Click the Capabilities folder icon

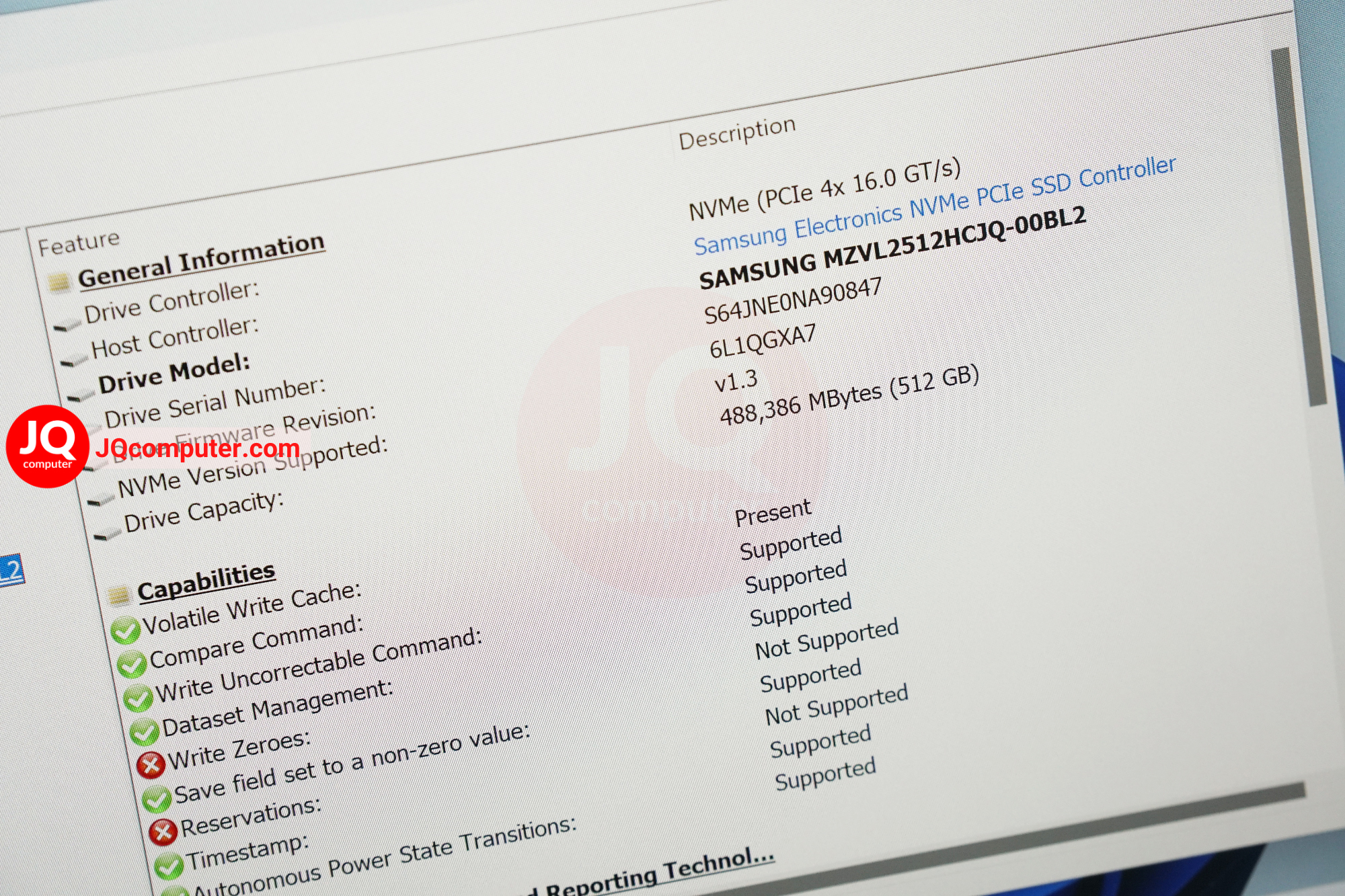[119, 594]
